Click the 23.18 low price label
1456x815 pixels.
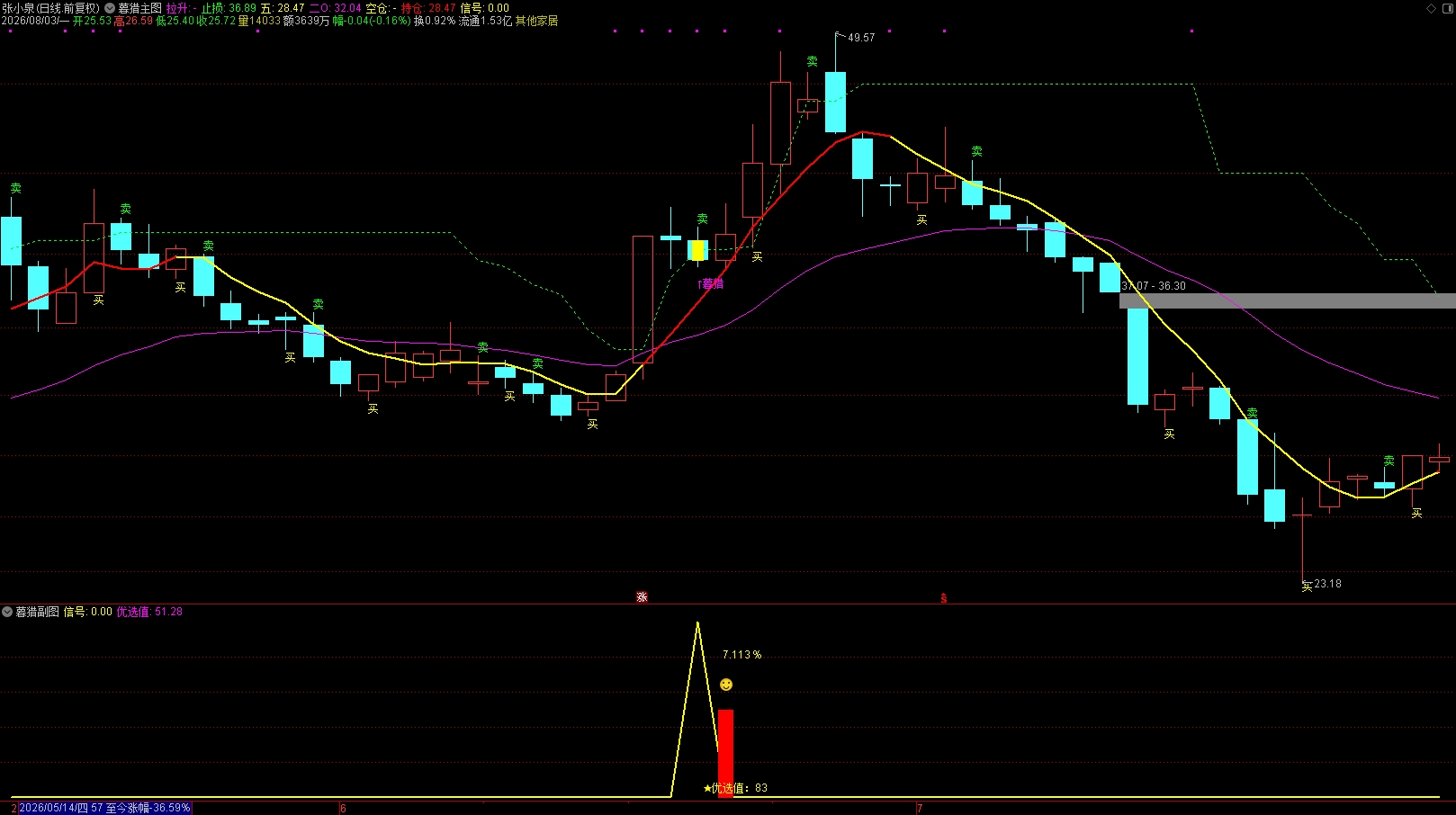[x=1327, y=584]
